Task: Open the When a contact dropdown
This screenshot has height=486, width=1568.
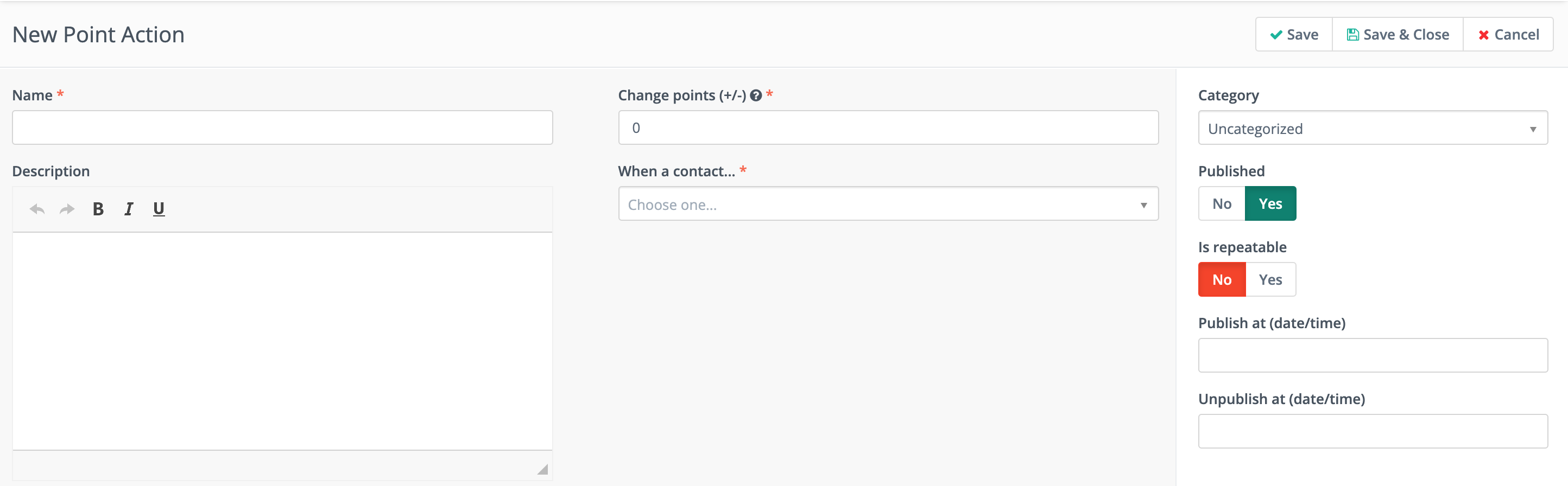Action: click(x=888, y=204)
